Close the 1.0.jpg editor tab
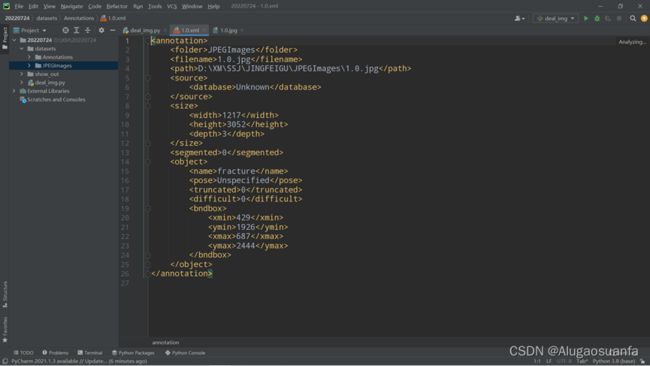650x366 pixels. 242,30
